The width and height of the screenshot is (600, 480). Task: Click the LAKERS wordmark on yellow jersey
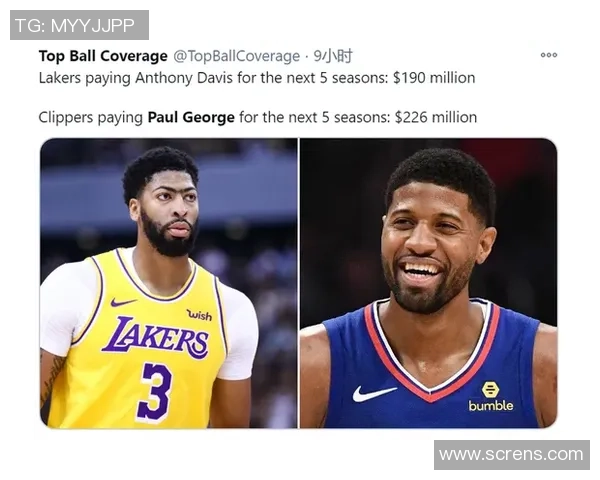tap(156, 338)
